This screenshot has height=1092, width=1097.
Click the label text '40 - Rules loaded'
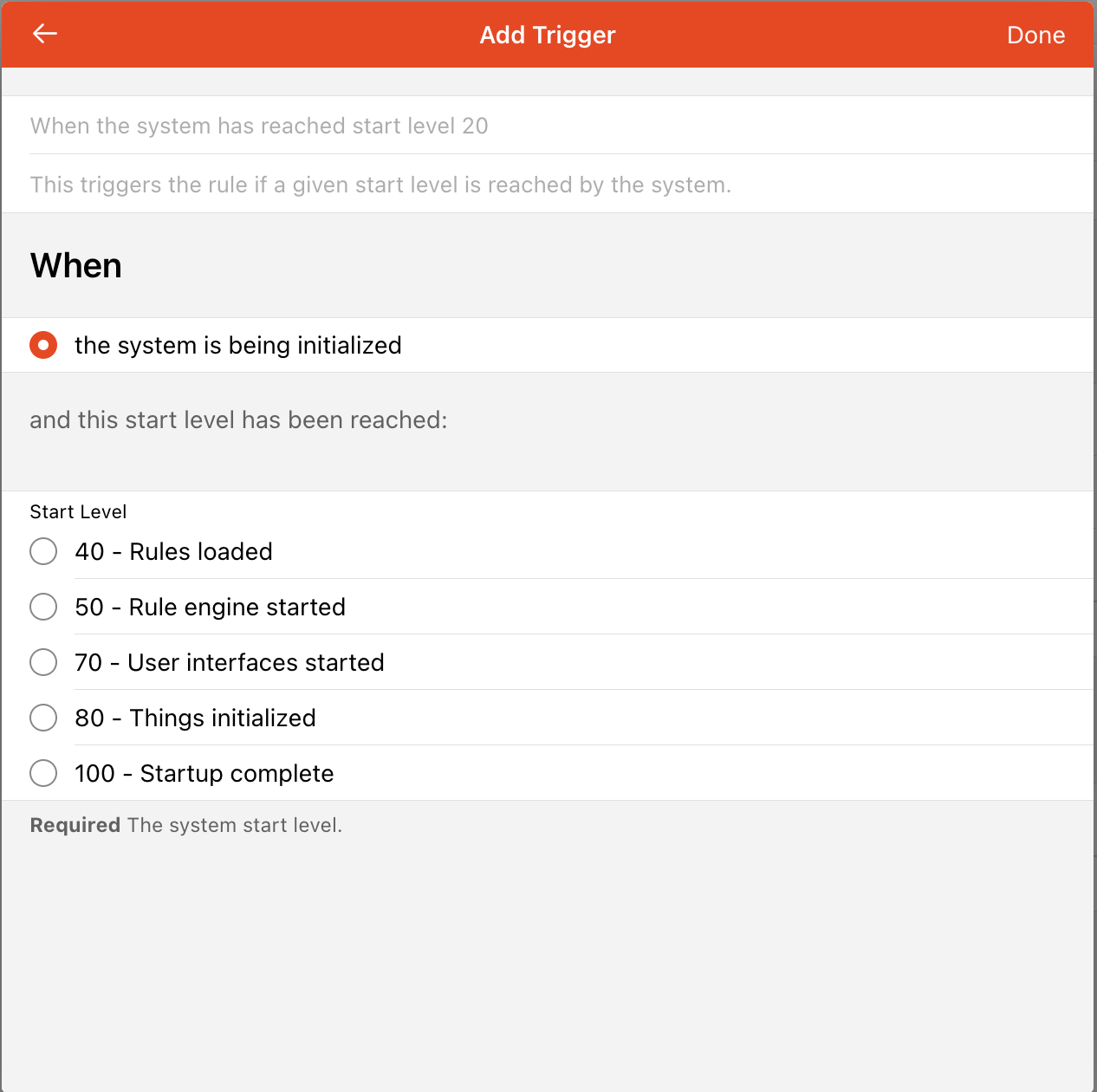point(173,551)
